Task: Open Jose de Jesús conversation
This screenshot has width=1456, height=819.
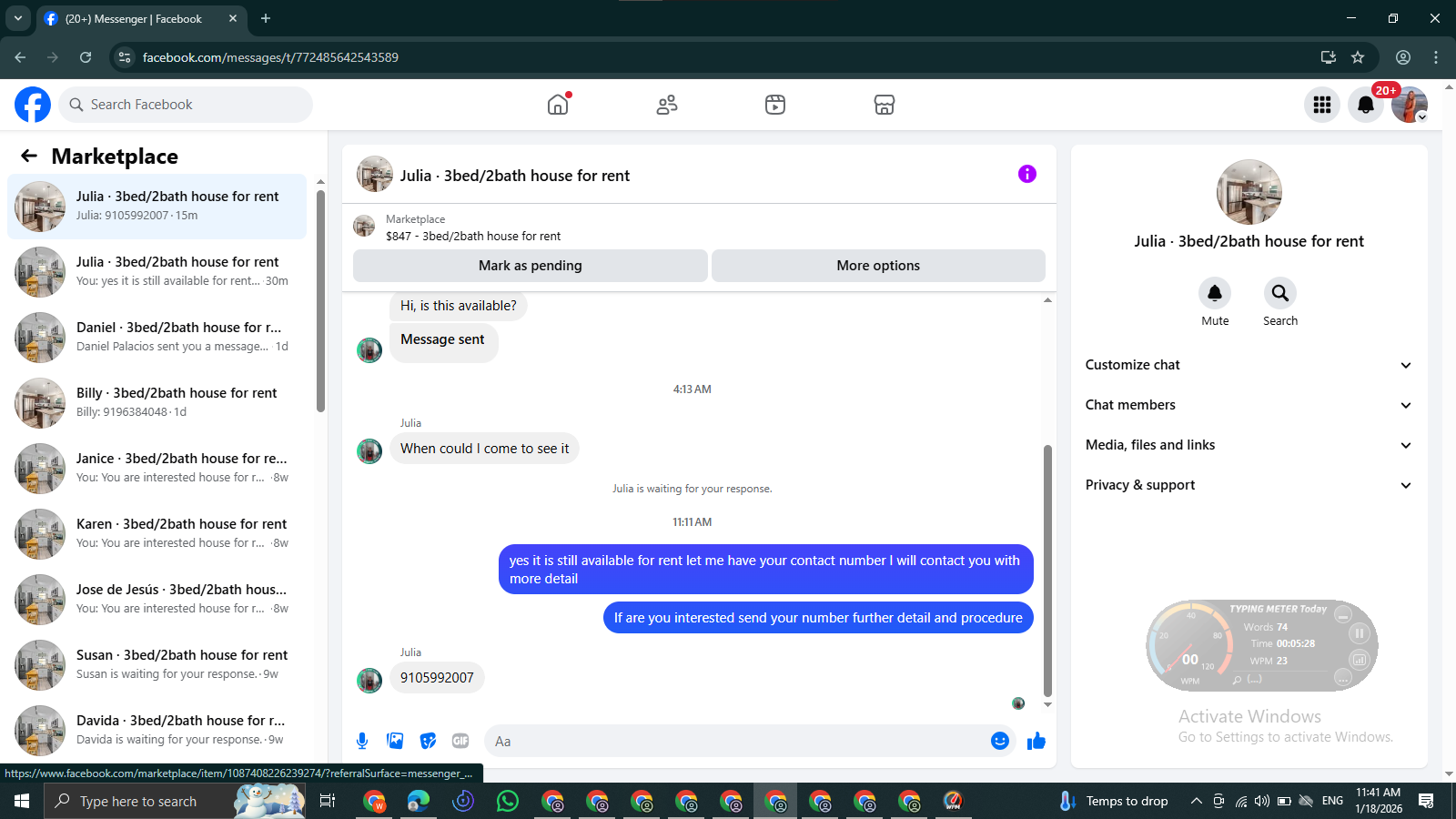Action: (x=157, y=600)
